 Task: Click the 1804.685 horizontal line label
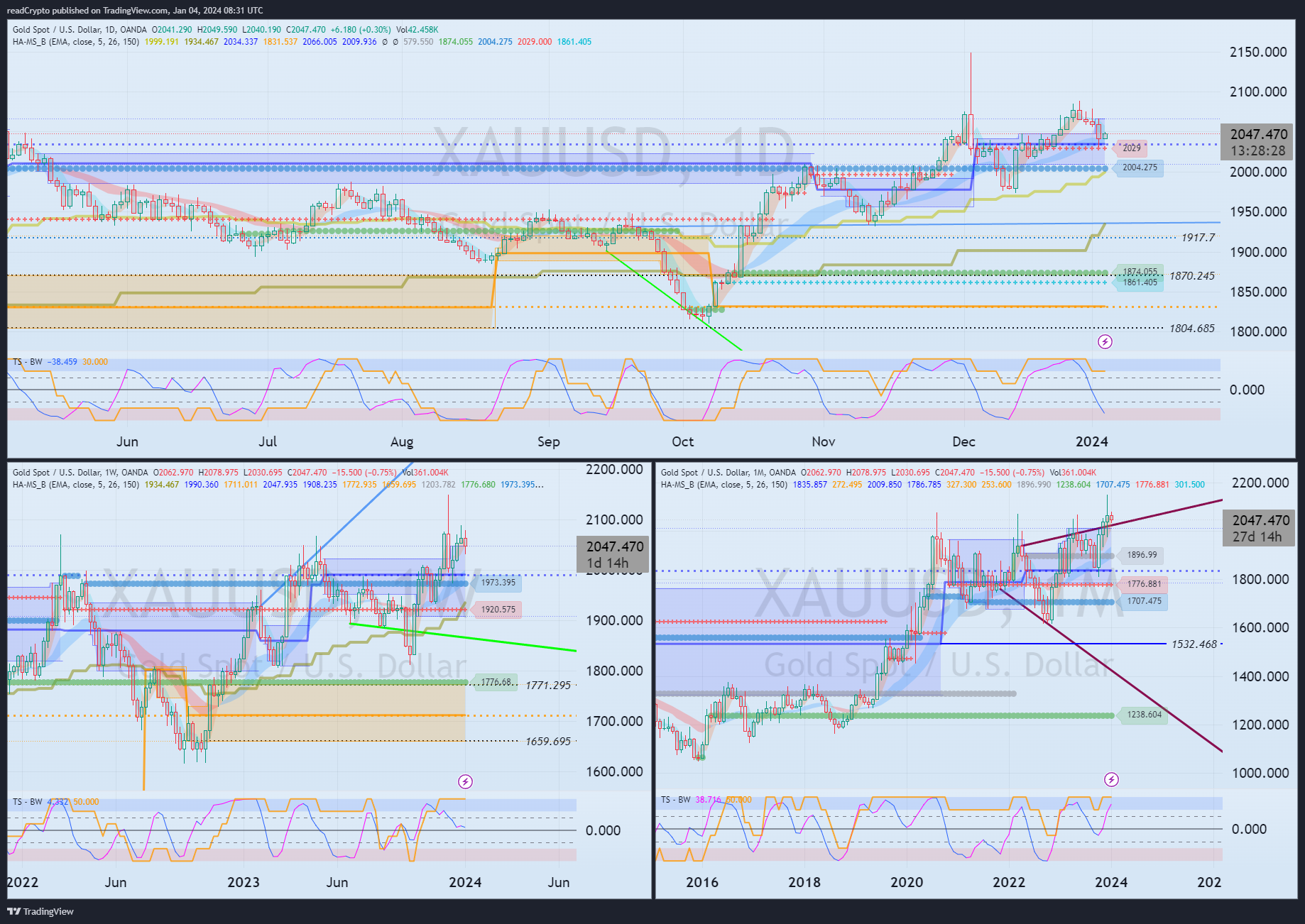(x=1191, y=329)
